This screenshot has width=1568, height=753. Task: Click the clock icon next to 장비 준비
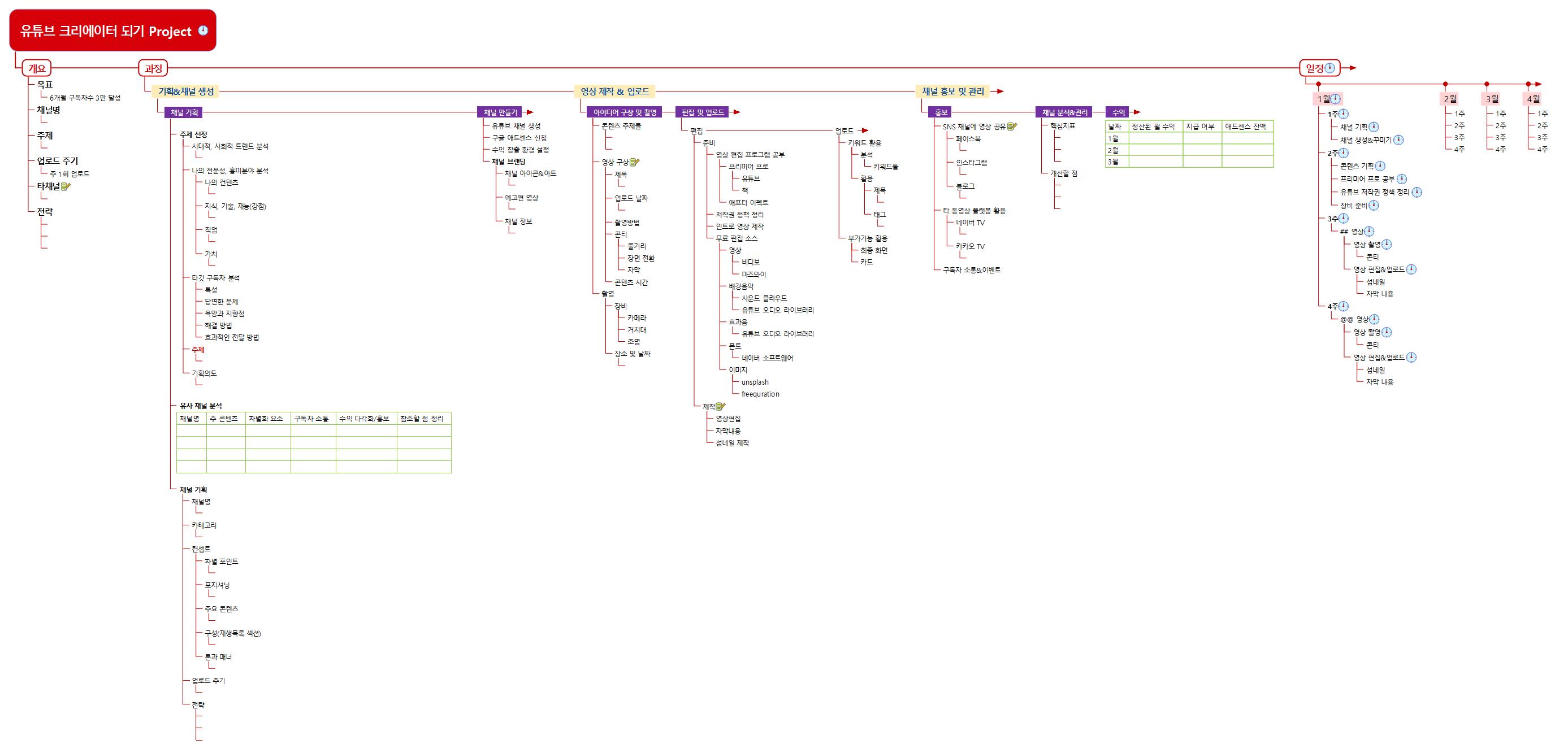point(1374,206)
